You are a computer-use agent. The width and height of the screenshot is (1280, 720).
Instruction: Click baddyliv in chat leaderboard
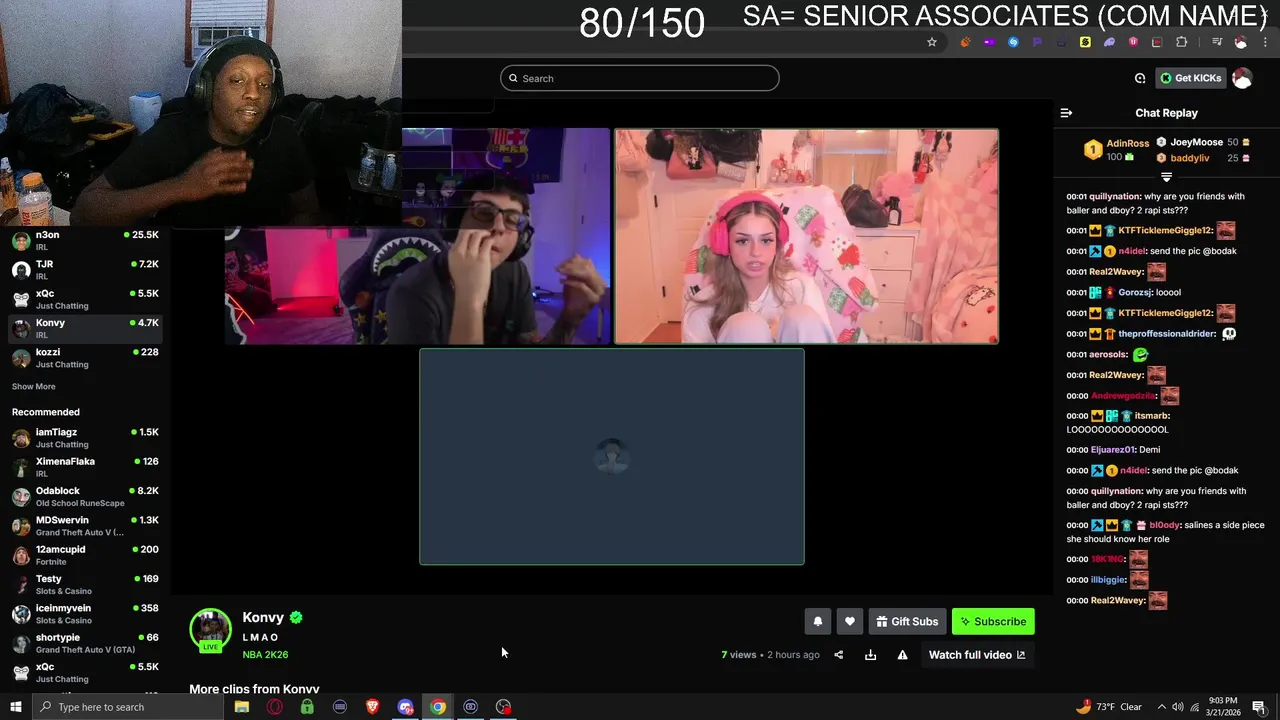tap(1190, 158)
